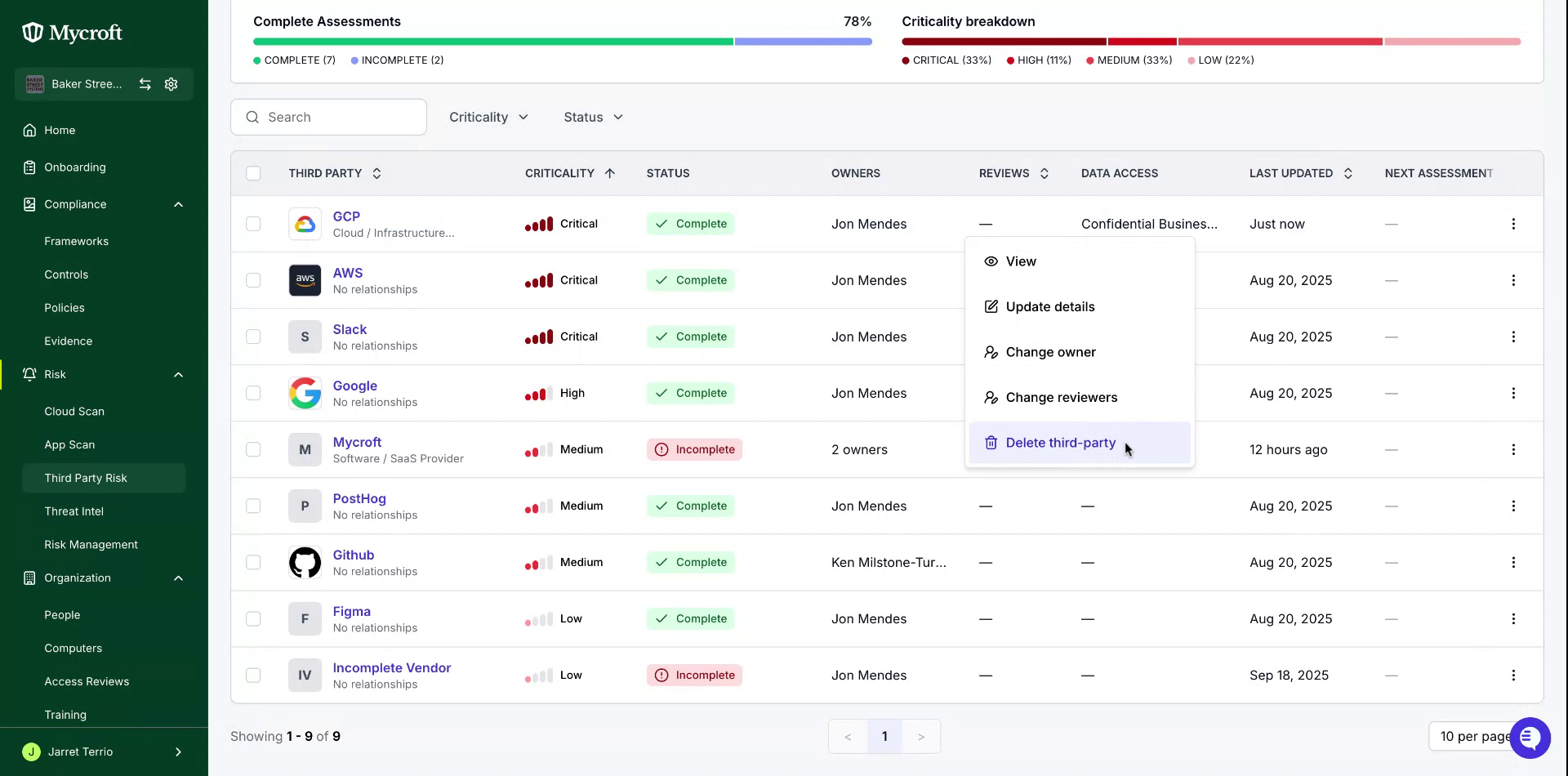Open the PostHog vendor link
The height and width of the screenshot is (776, 1568).
click(359, 498)
